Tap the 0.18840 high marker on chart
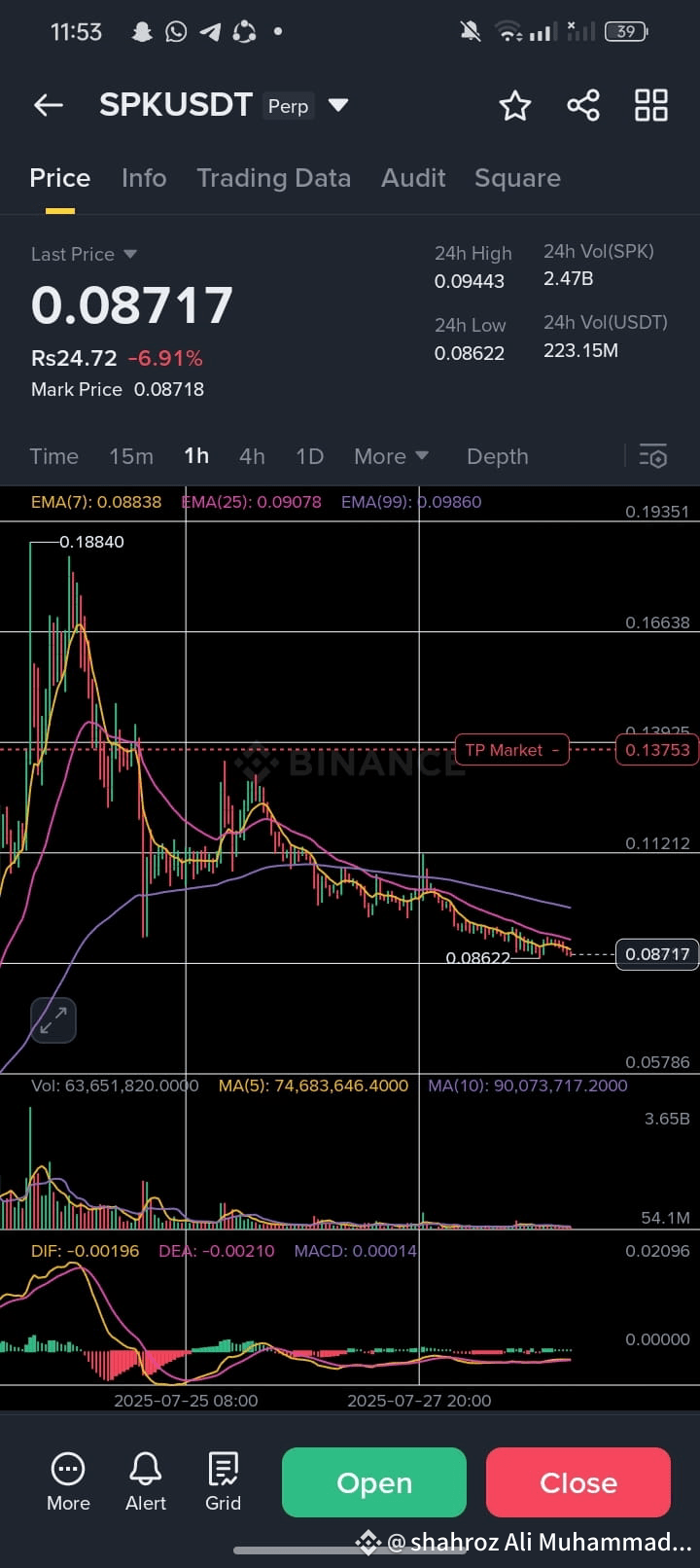Viewport: 700px width, 1568px height. (91, 542)
